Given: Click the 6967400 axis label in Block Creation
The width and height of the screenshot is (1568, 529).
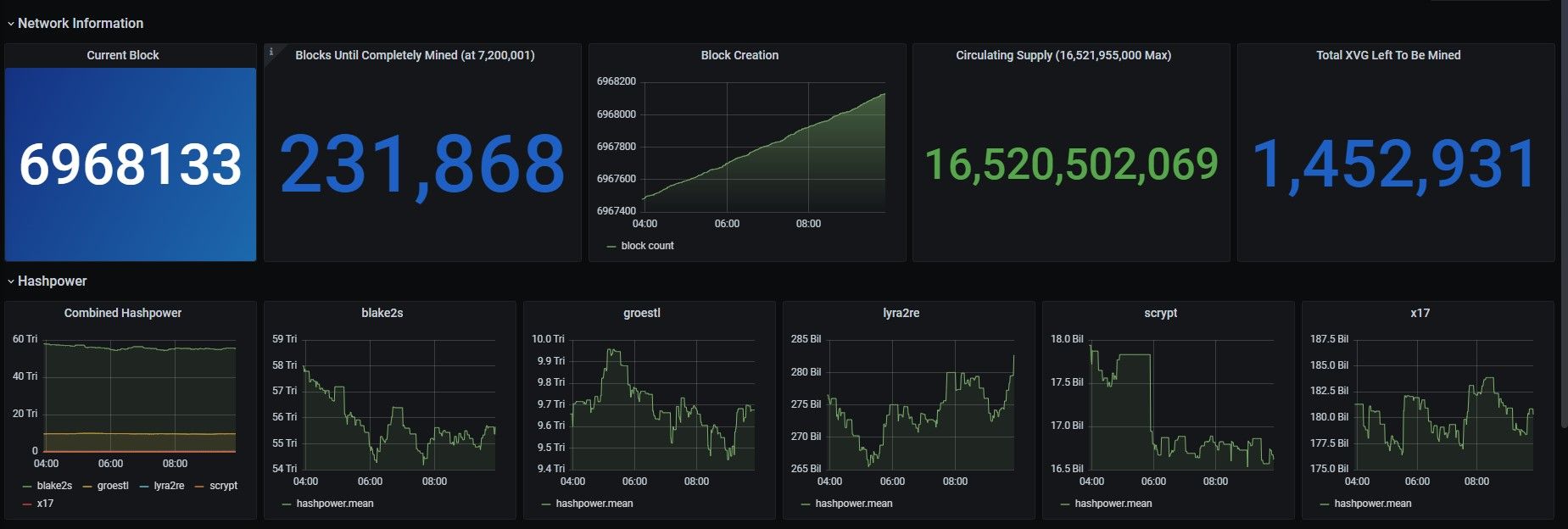Looking at the screenshot, I should pos(617,211).
